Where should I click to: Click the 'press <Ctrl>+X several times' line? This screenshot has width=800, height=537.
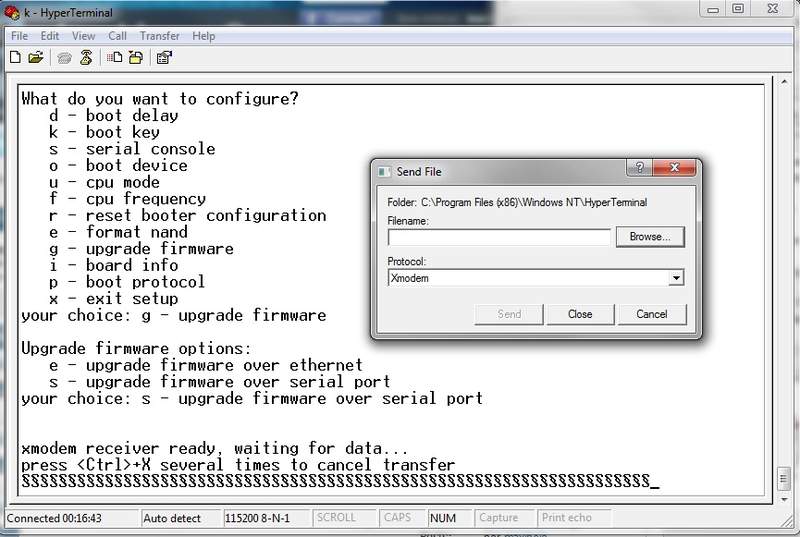pyautogui.click(x=238, y=465)
